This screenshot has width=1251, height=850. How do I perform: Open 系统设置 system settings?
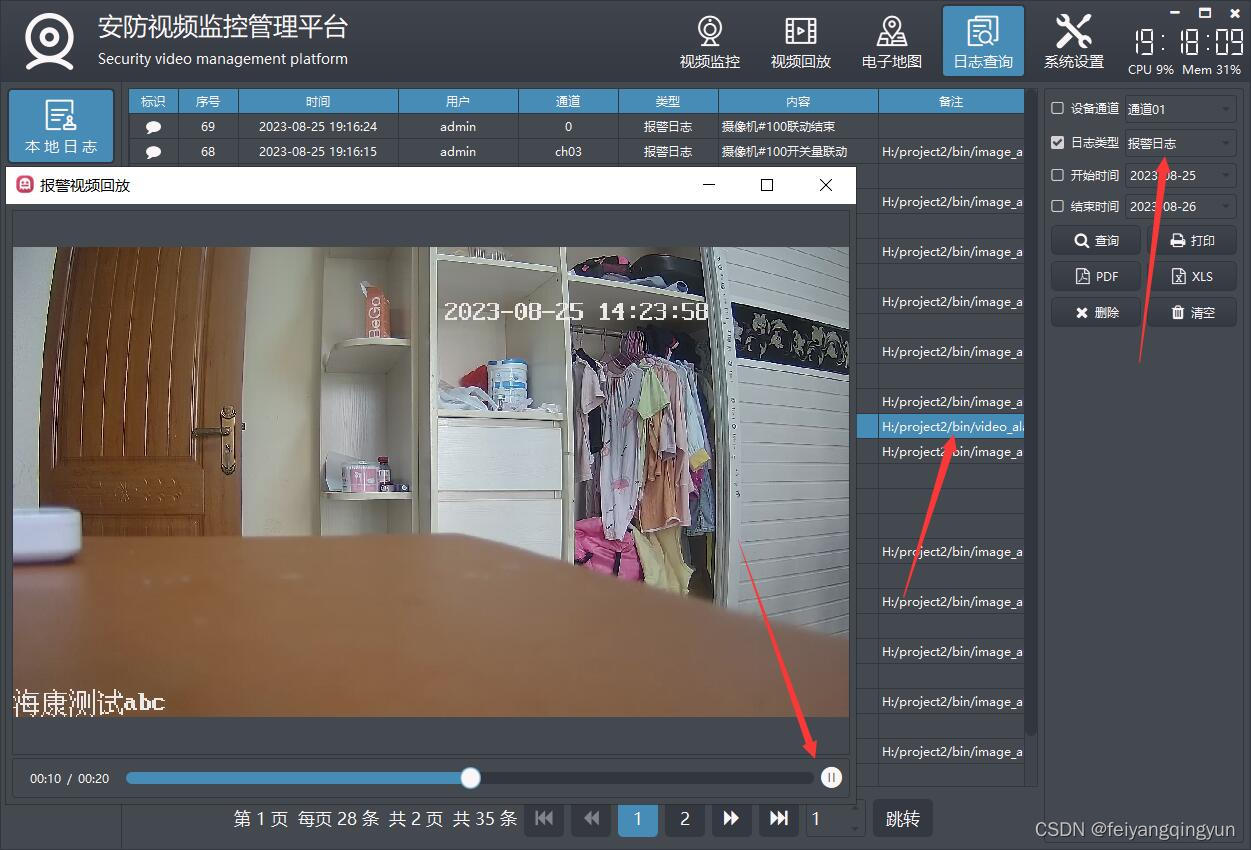(1073, 40)
